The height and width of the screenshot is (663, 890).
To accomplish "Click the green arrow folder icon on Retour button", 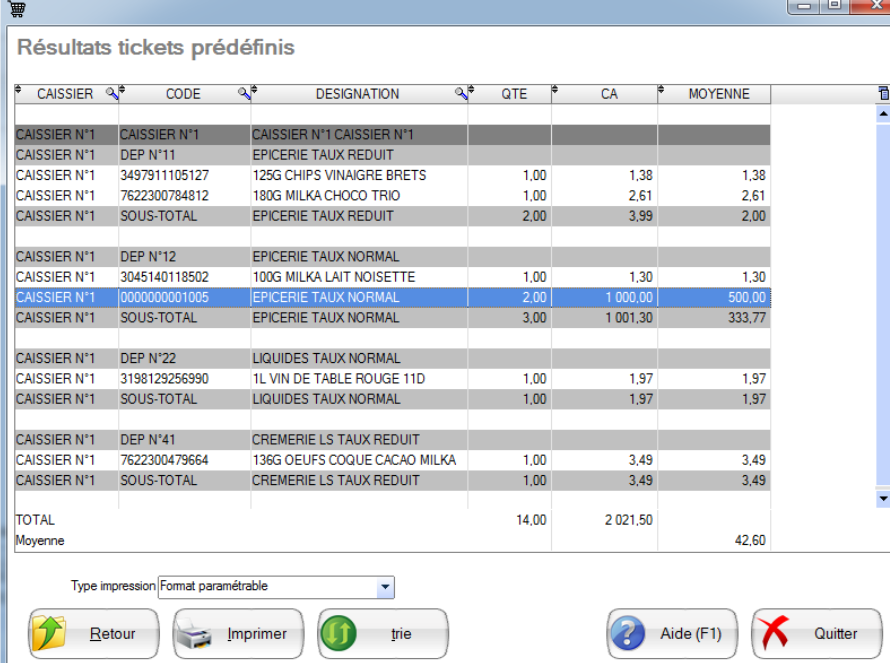I will 50,633.
